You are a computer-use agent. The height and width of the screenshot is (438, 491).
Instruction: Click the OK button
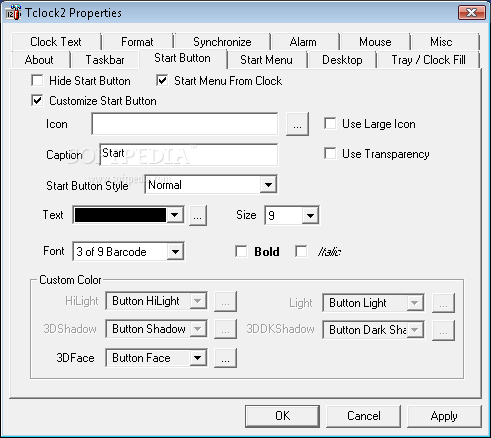282,416
